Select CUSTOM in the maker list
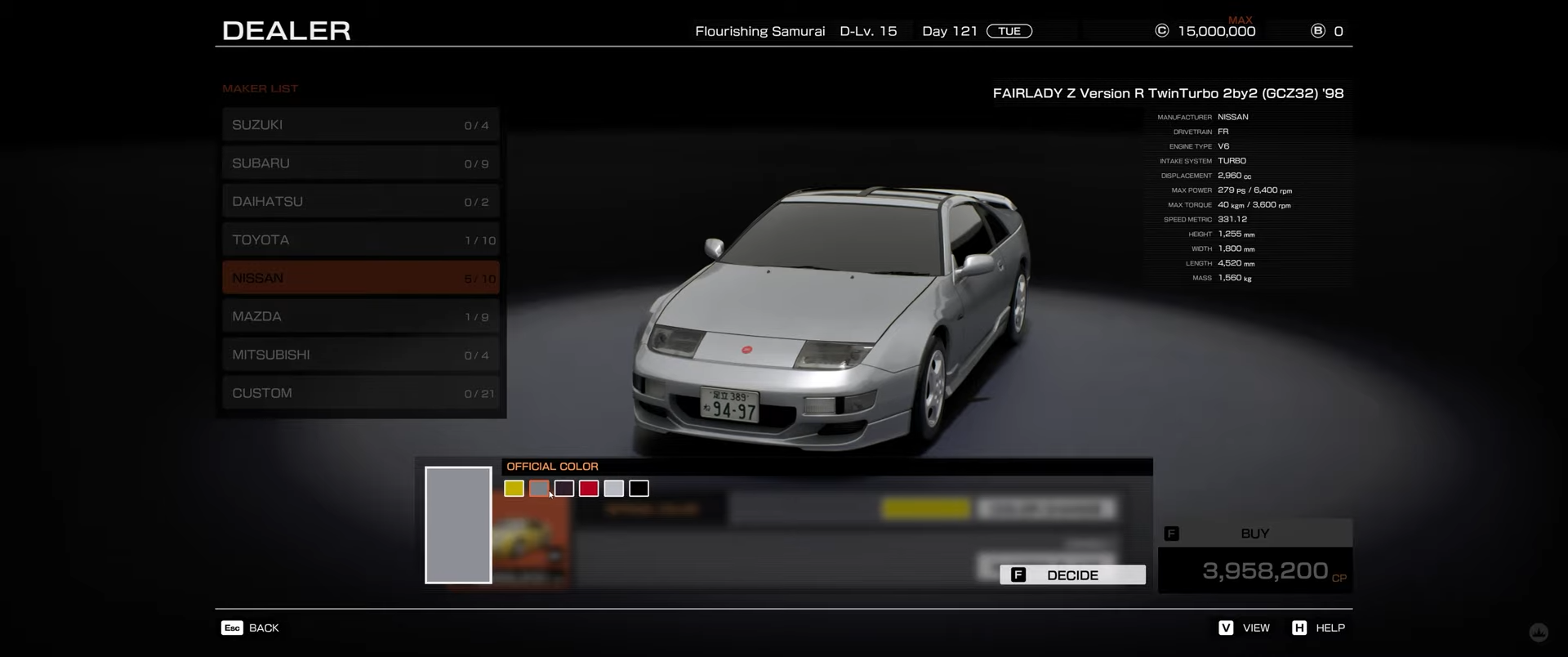This screenshot has width=1568, height=657. point(361,393)
